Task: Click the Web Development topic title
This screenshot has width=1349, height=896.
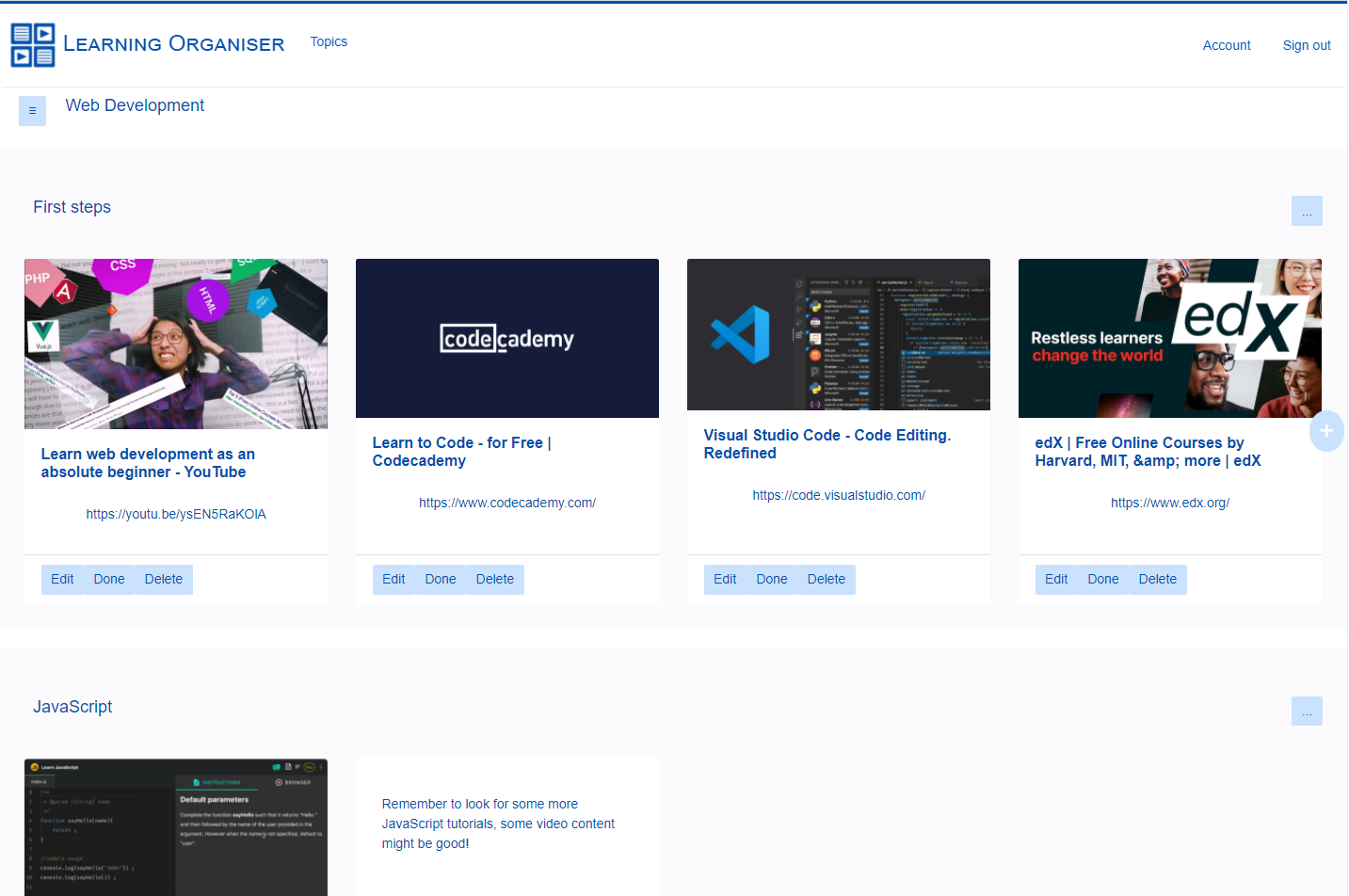Action: (x=135, y=105)
